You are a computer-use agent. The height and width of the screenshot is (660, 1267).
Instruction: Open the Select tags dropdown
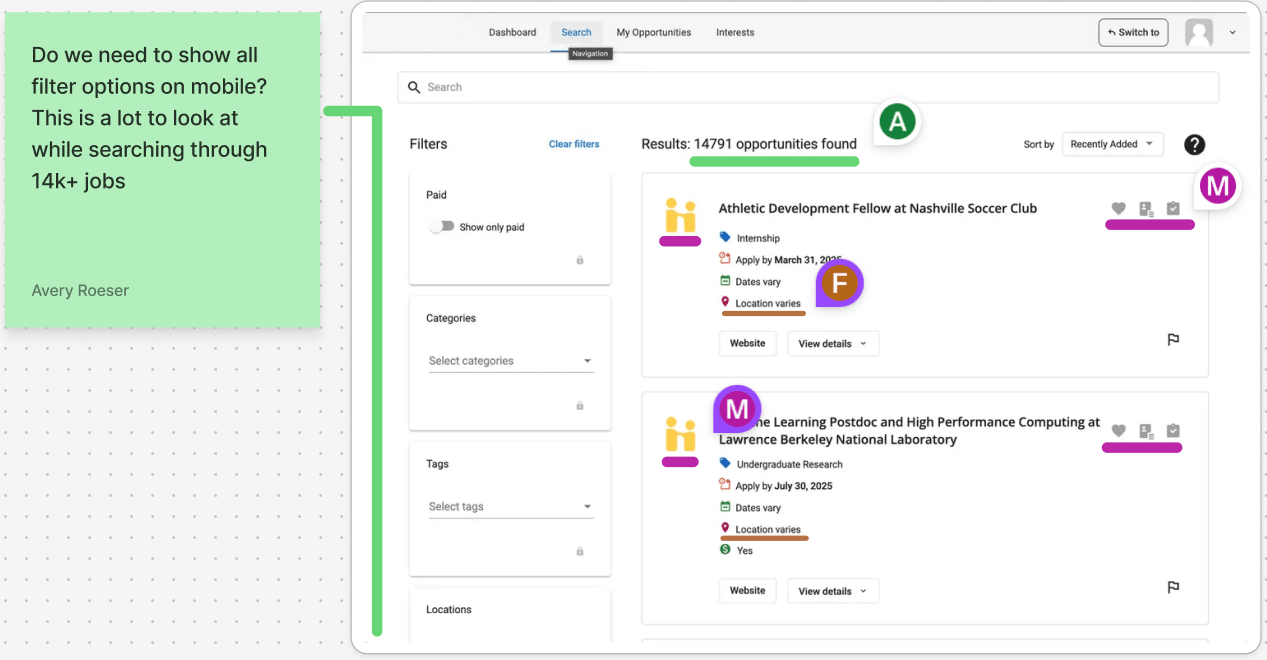[510, 507]
